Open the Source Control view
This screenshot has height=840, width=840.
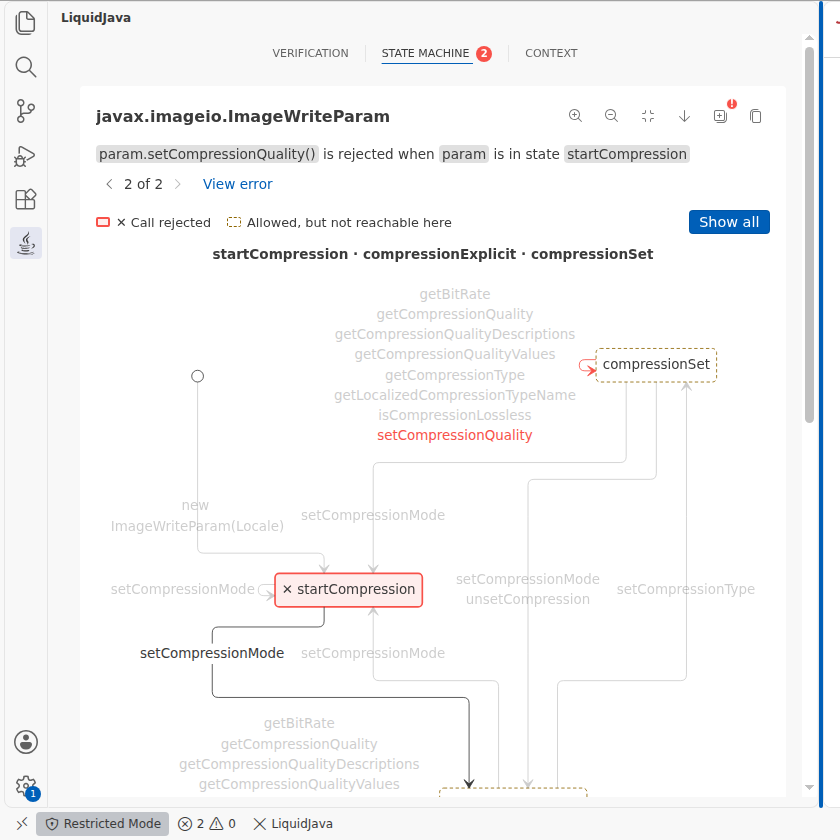coord(25,111)
